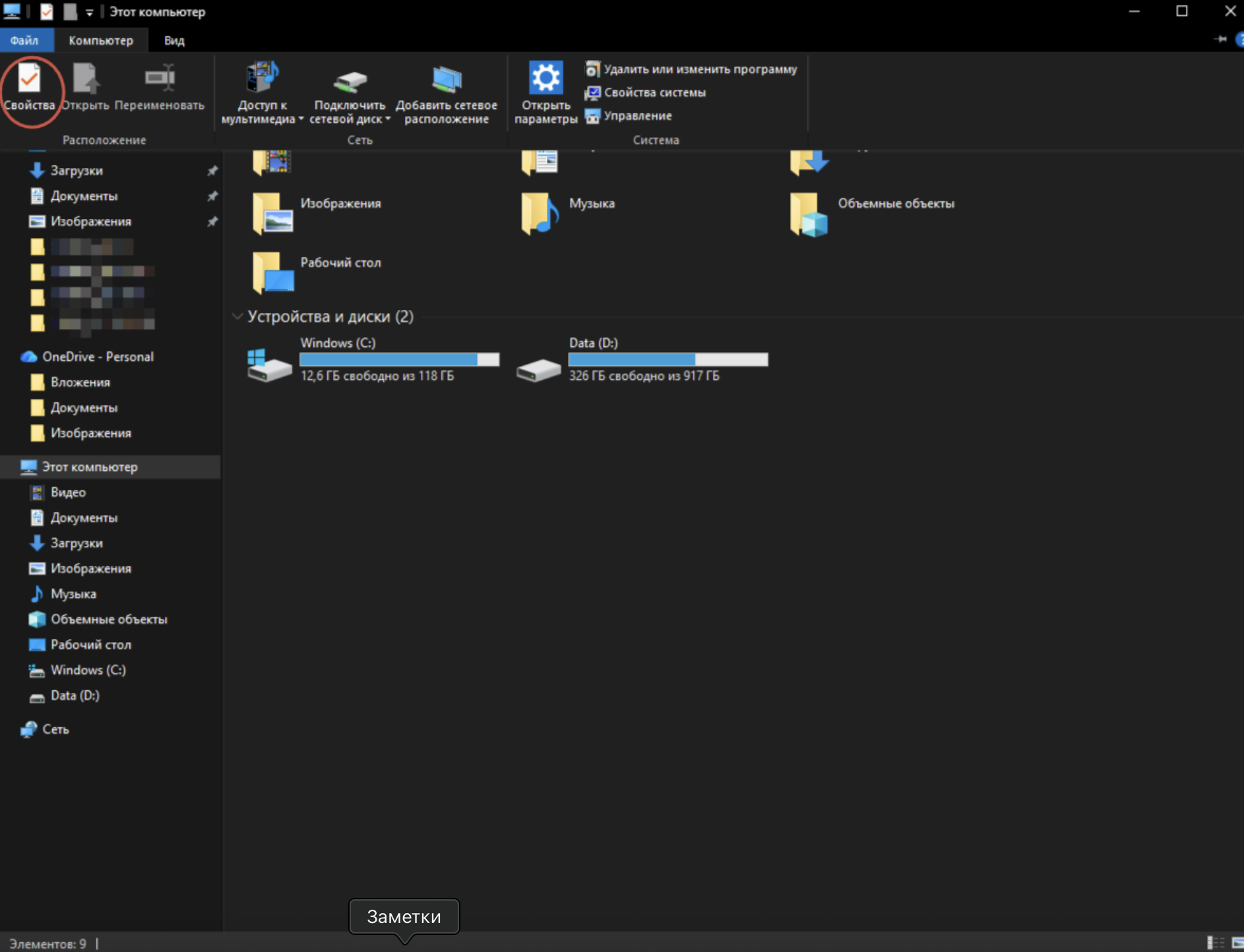Open the Windows (C:) drive
This screenshot has height=952, width=1244.
270,365
